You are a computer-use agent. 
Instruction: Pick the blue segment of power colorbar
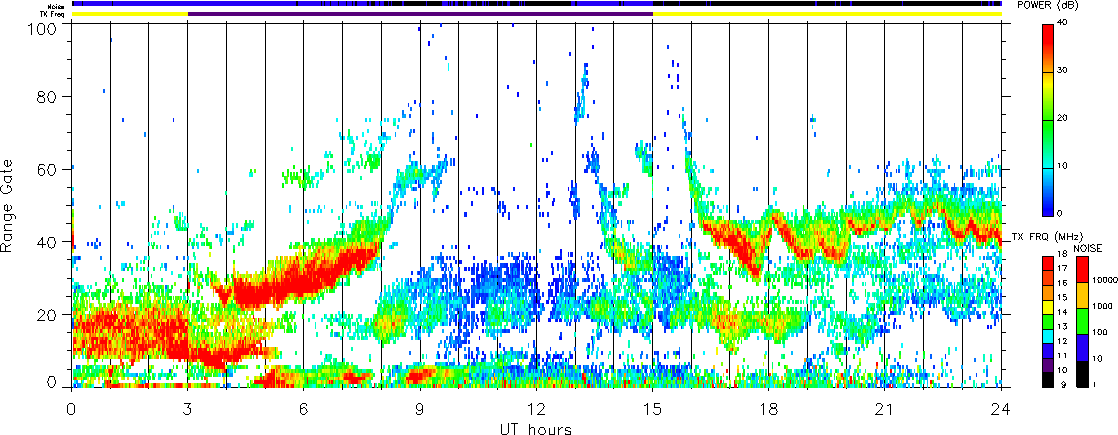pyautogui.click(x=1047, y=205)
